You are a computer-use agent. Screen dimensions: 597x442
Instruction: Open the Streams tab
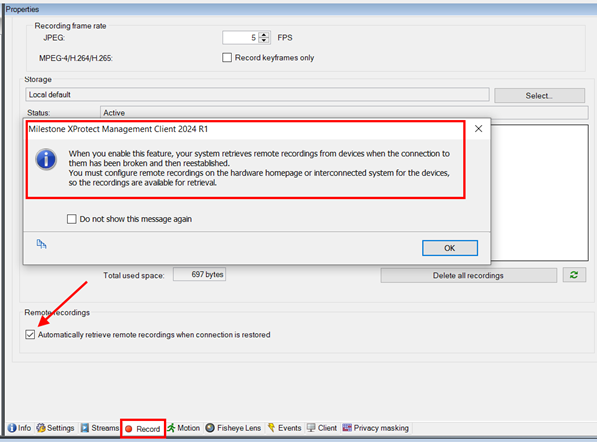(x=100, y=428)
